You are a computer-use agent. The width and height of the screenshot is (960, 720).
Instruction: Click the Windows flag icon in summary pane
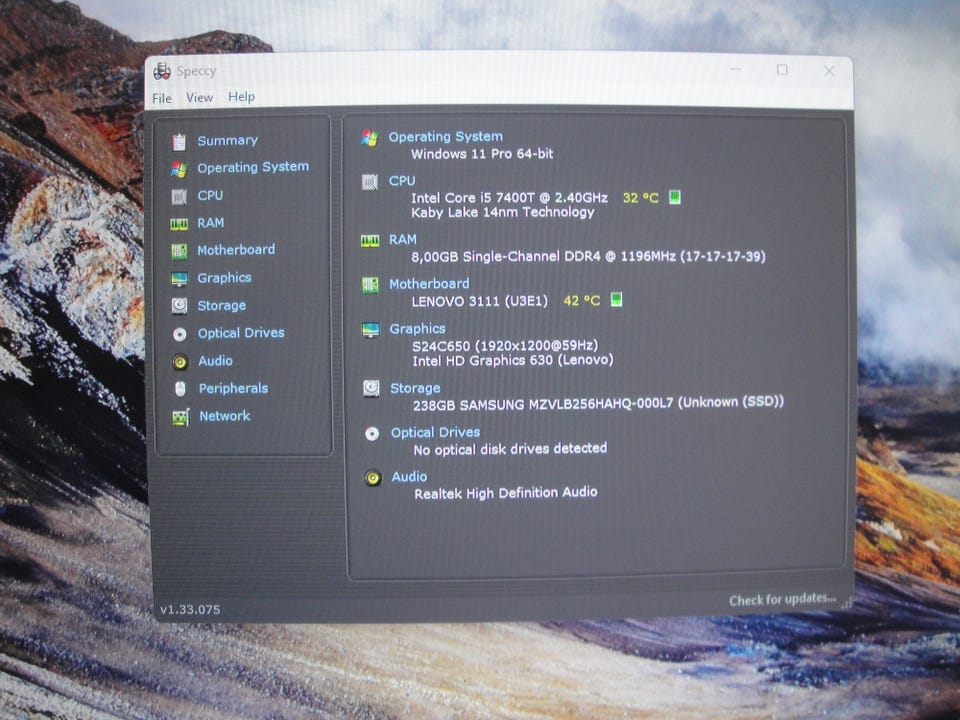click(369, 138)
